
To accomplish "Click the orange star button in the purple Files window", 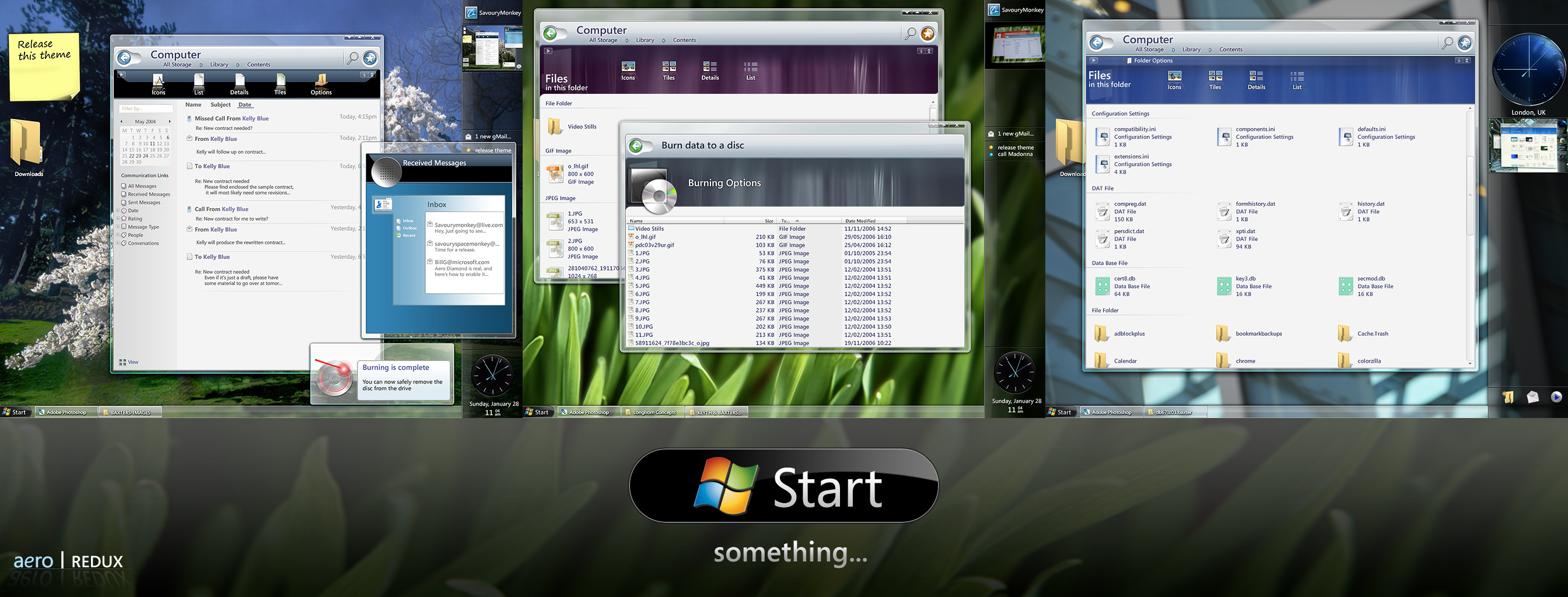I will (x=928, y=33).
